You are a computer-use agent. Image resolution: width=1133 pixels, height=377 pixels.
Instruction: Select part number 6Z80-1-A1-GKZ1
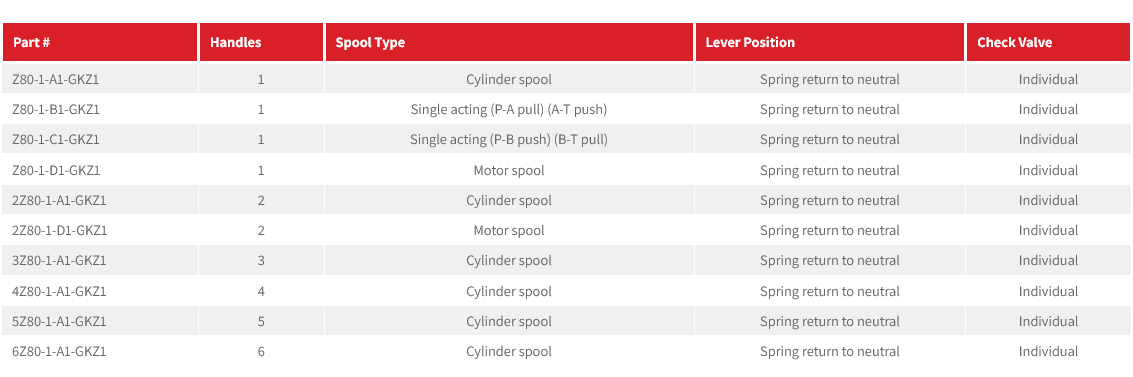(x=59, y=351)
